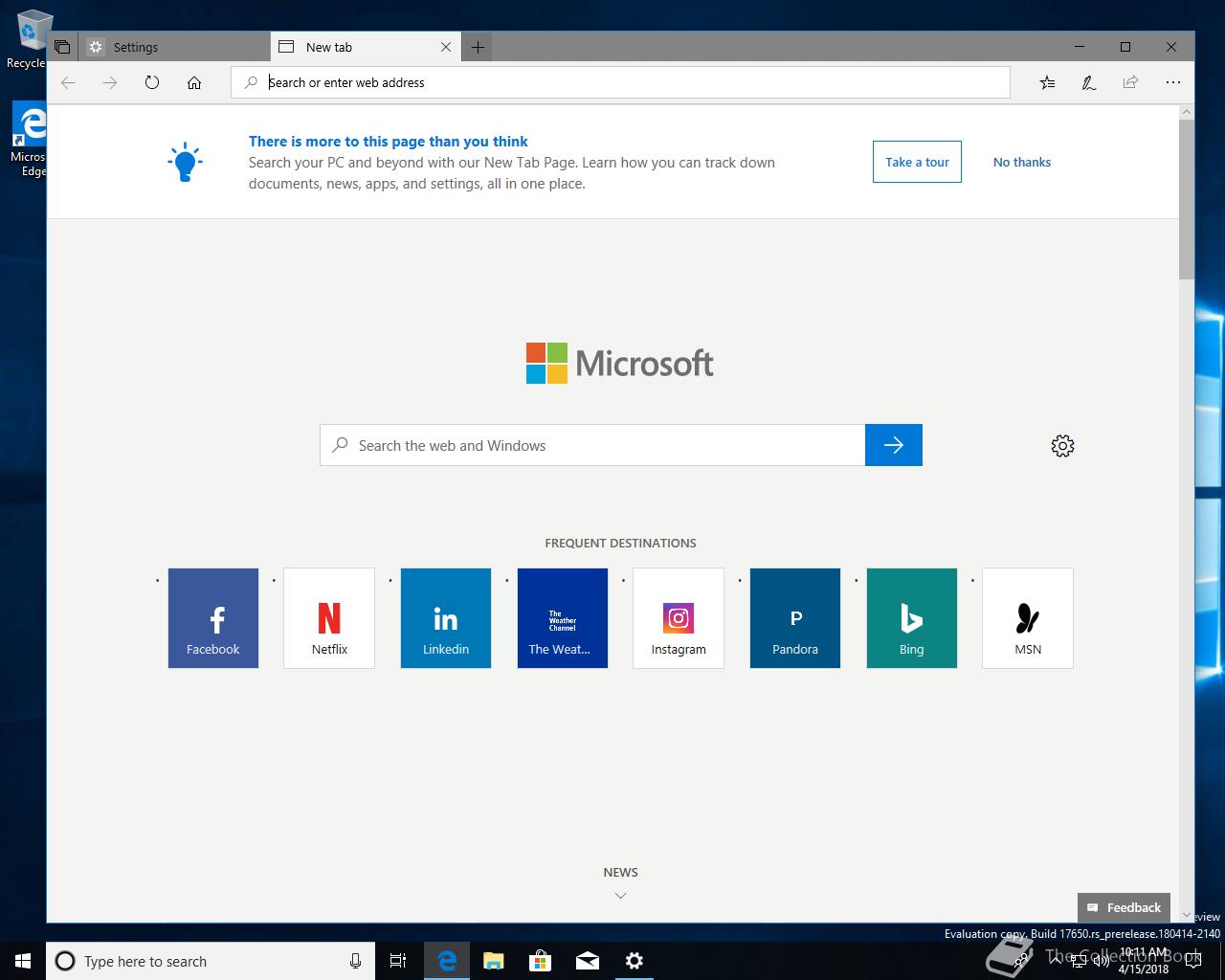This screenshot has height=980, width=1225.
Task: Select the Microsoft Edge desktop shortcut
Action: point(29,140)
